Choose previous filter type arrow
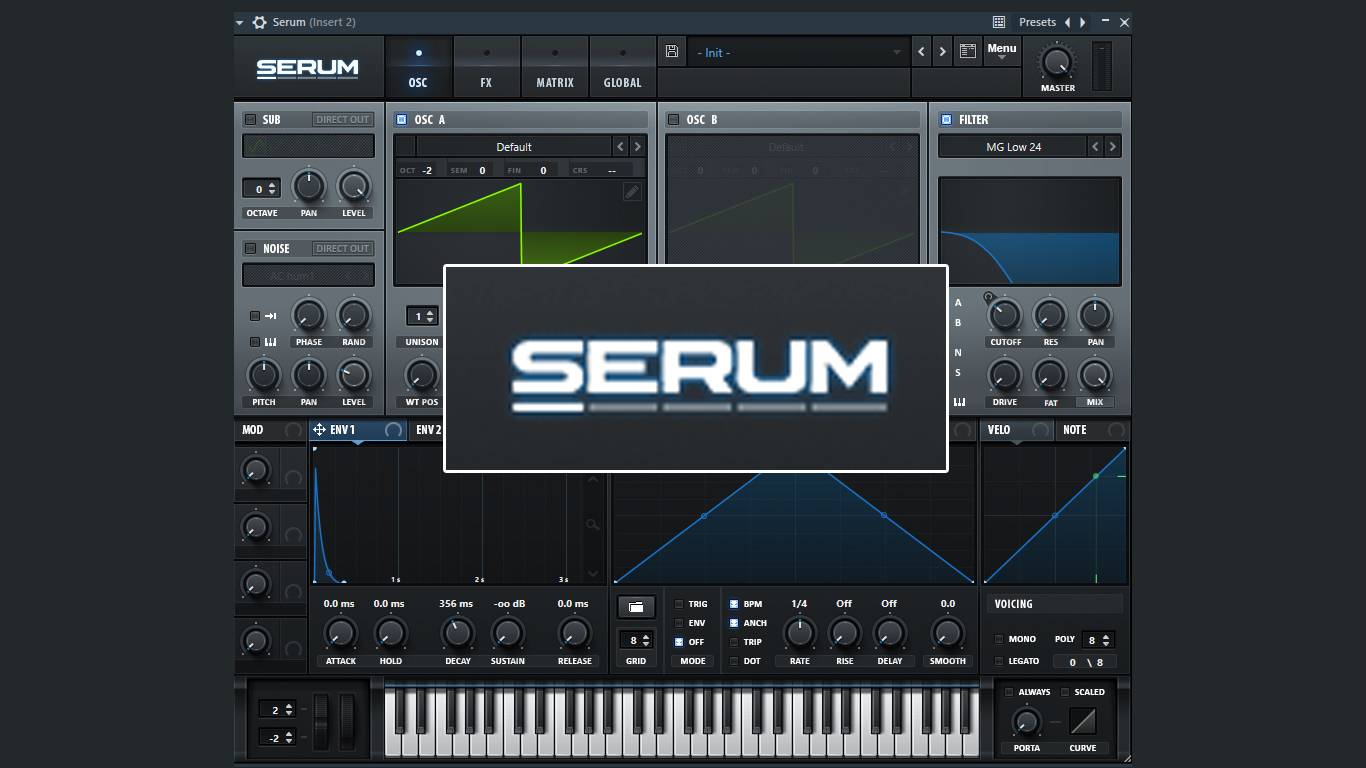Screen dimensions: 1366x768 [1095, 147]
